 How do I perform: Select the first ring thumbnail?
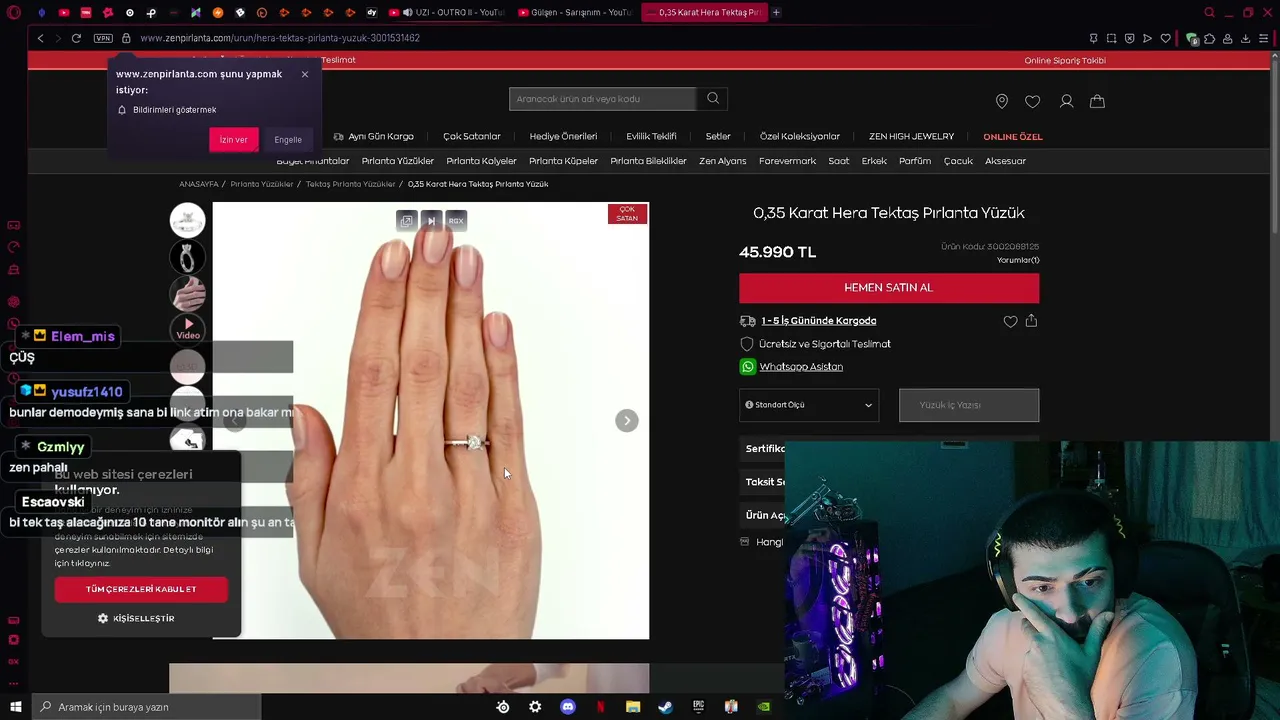[187, 220]
